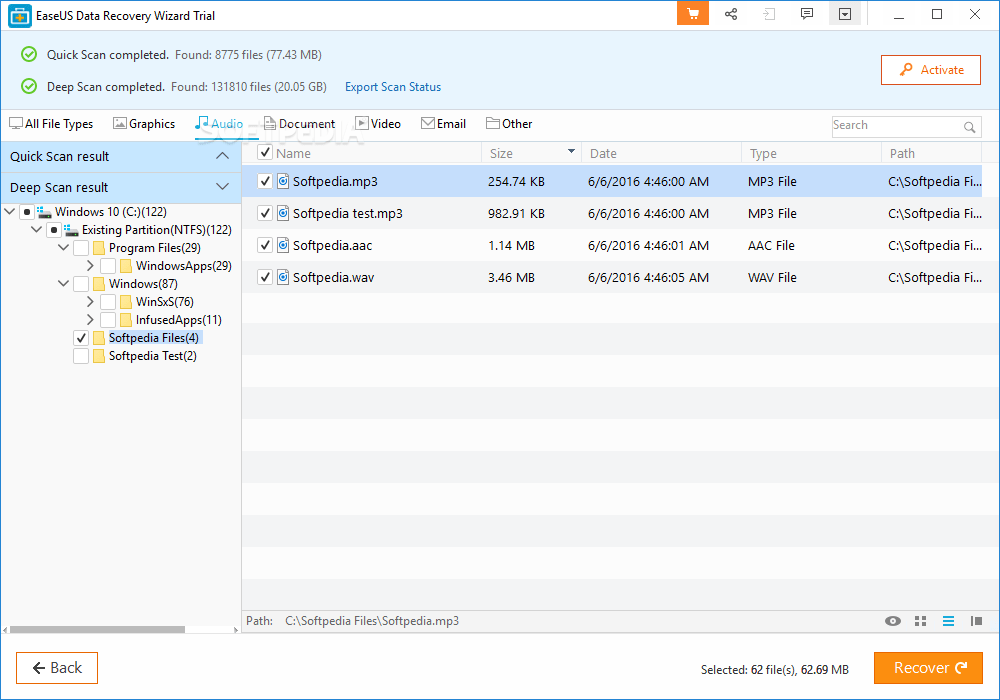
Task: Collapse the Quick Scan result section
Action: [223, 156]
